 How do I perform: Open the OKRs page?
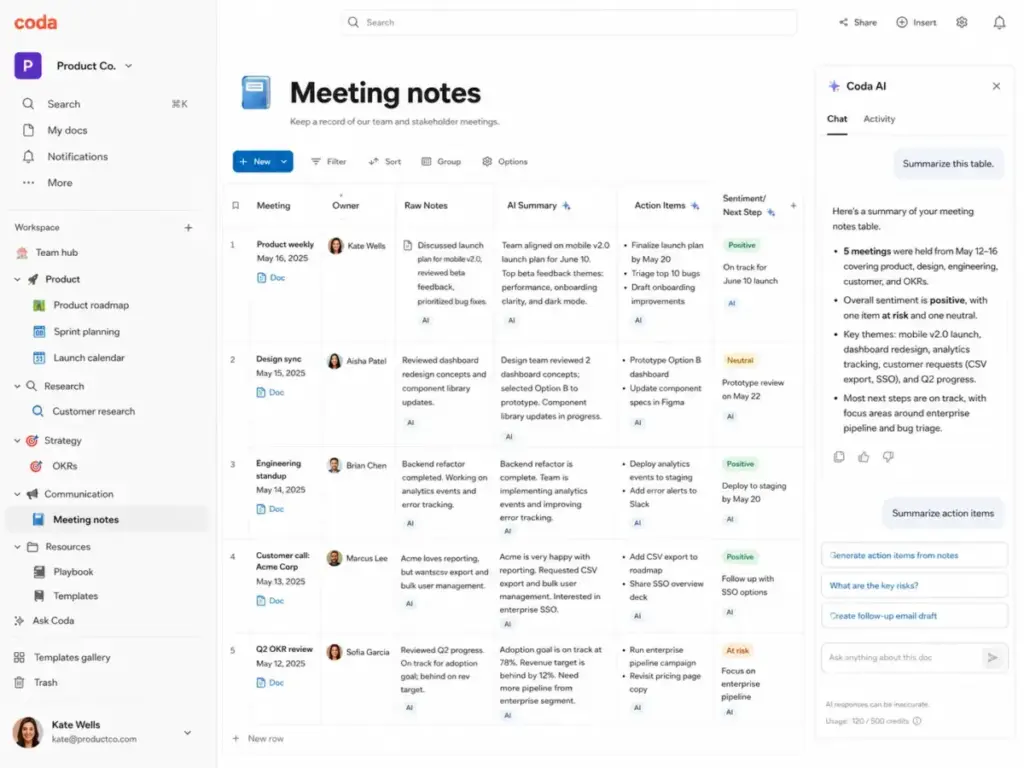64,466
